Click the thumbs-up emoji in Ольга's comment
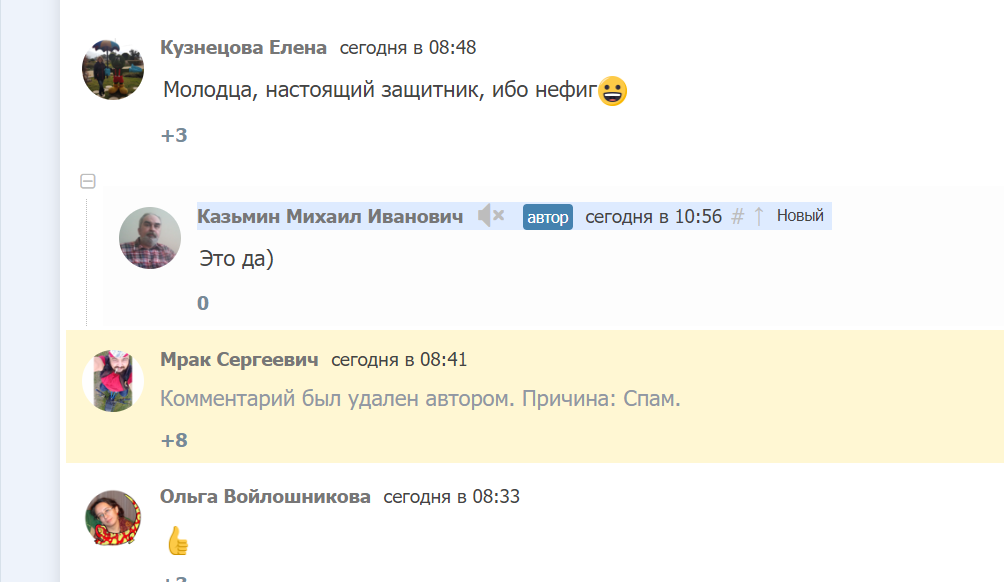Viewport: 1004px width, 582px height. point(178,541)
